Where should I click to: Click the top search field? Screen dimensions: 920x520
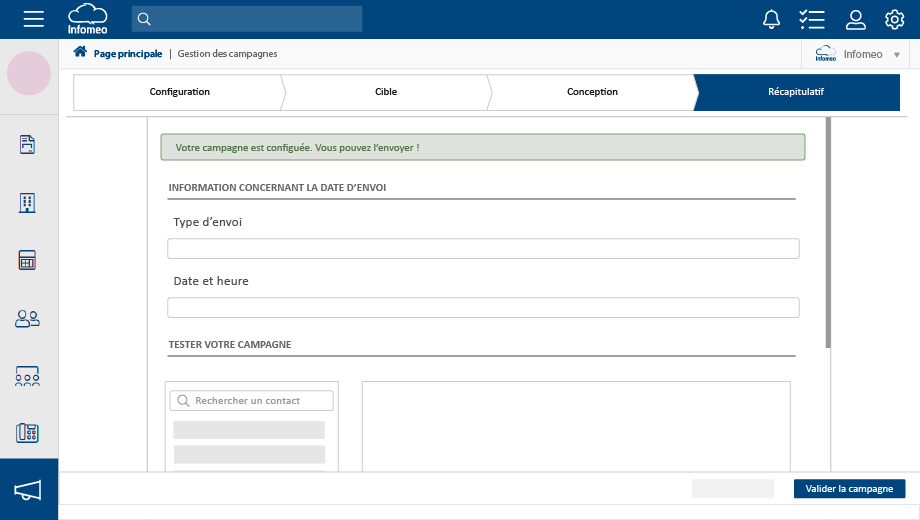(246, 19)
